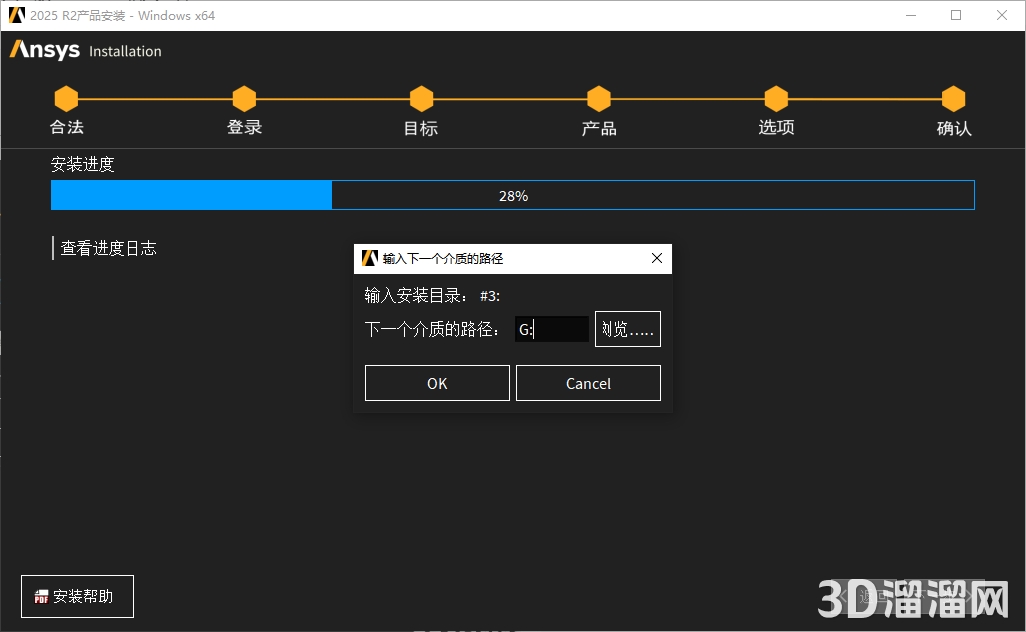Open the 划览 browse dialog
This screenshot has width=1026, height=632.
coord(627,328)
